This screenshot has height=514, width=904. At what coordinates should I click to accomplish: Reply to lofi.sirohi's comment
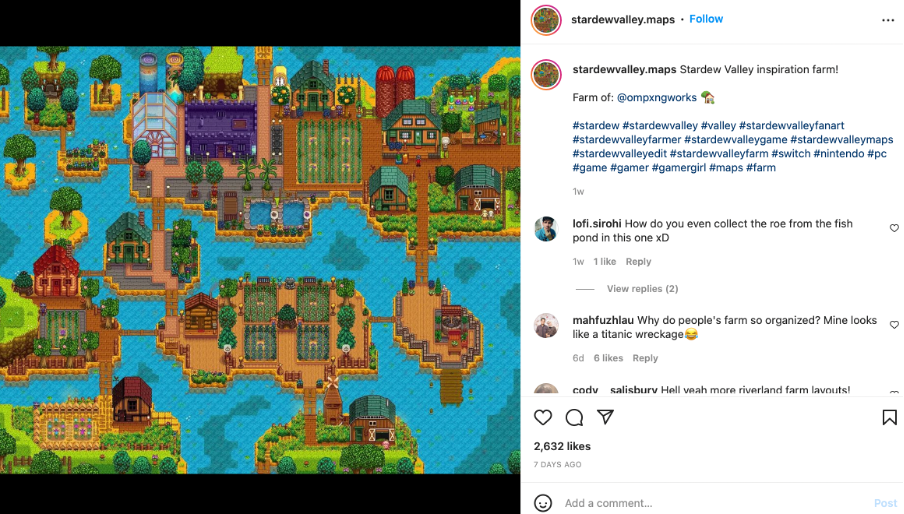(x=638, y=262)
